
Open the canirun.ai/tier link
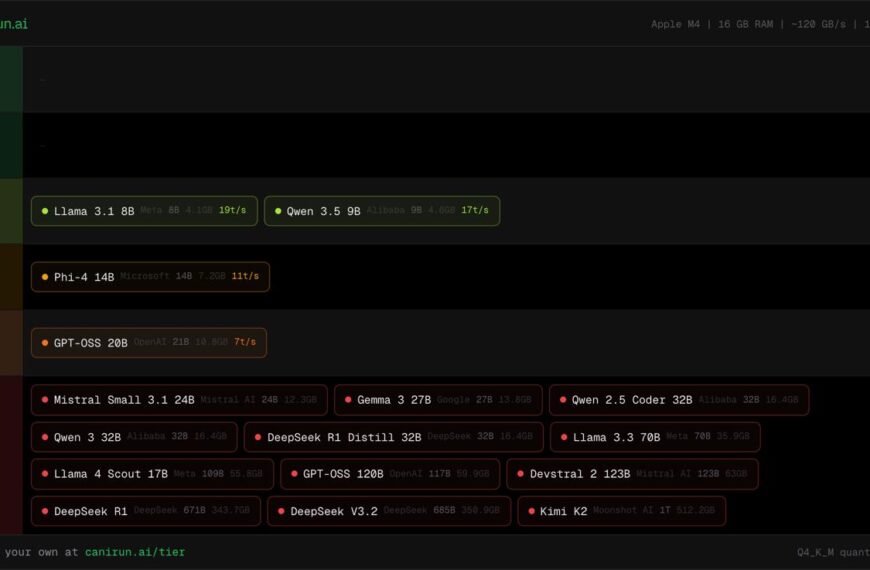pyautogui.click(x=135, y=552)
